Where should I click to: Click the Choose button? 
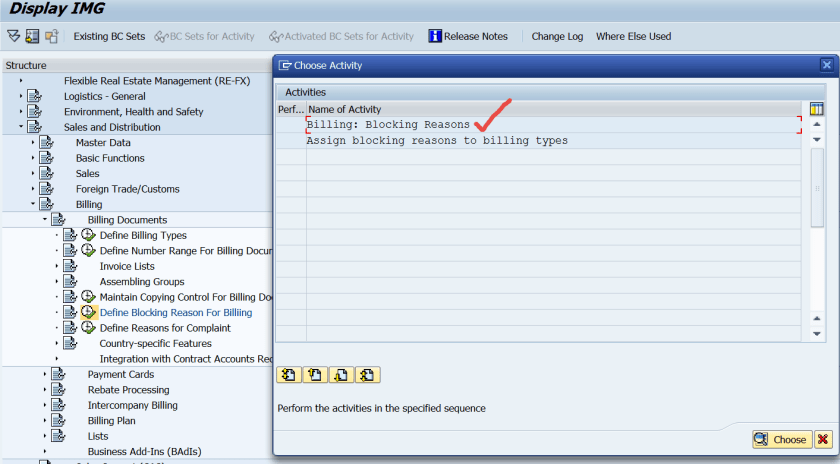[782, 439]
